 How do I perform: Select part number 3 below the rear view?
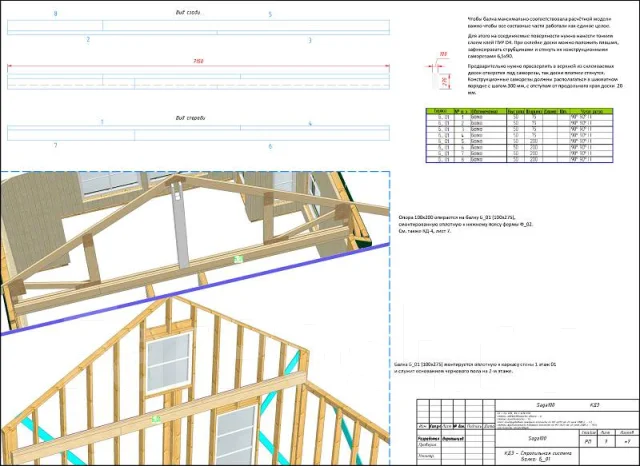coord(310,40)
